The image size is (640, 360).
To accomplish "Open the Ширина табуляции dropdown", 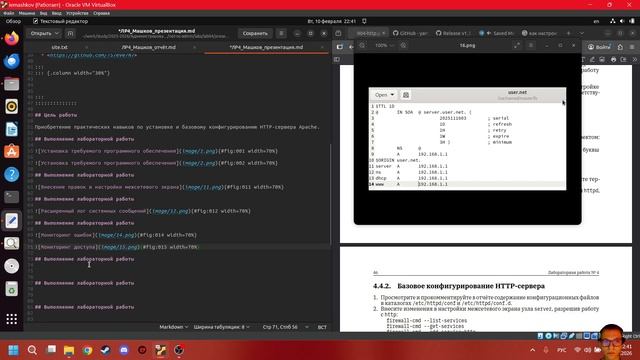I will pos(222,327).
